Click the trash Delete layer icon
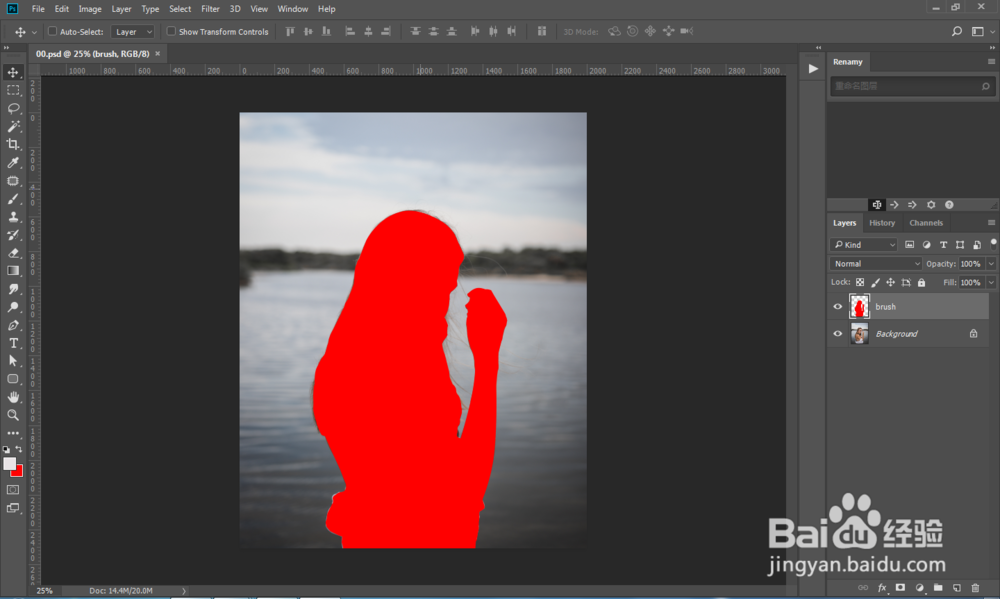Image resolution: width=1000 pixels, height=599 pixels. [975, 588]
